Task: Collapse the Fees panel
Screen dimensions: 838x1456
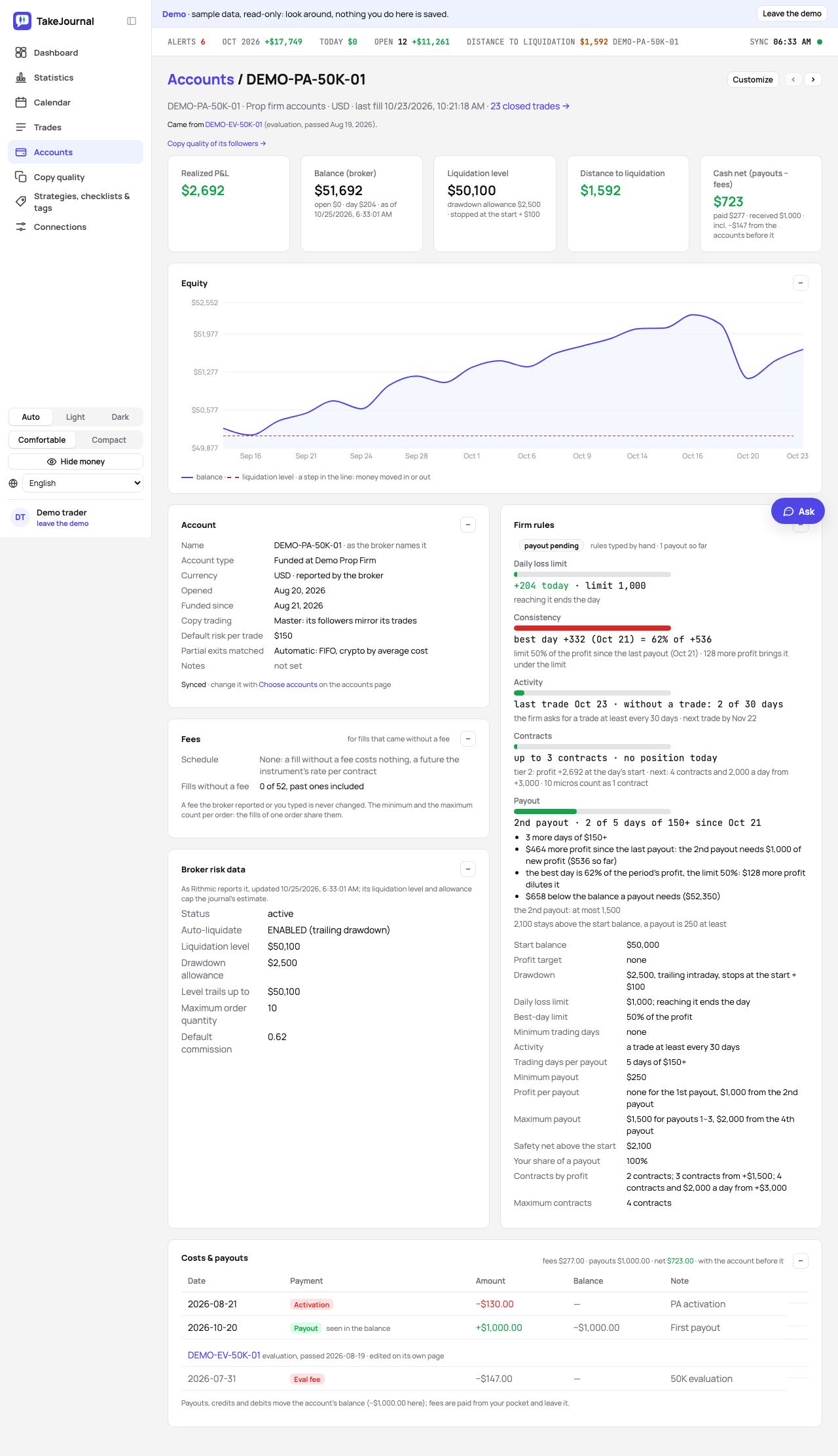Action: [468, 739]
